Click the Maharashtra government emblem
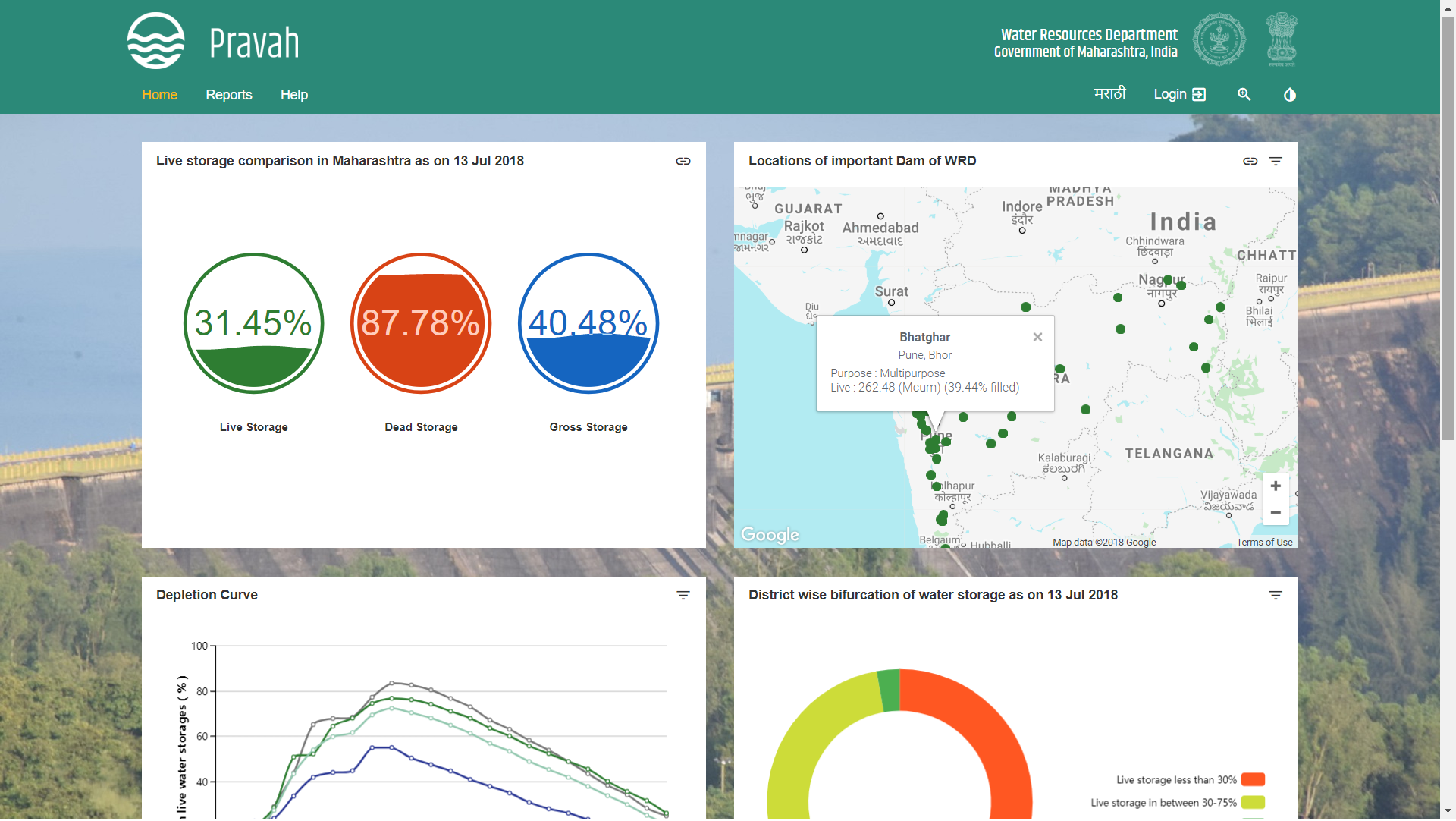 click(x=1219, y=39)
